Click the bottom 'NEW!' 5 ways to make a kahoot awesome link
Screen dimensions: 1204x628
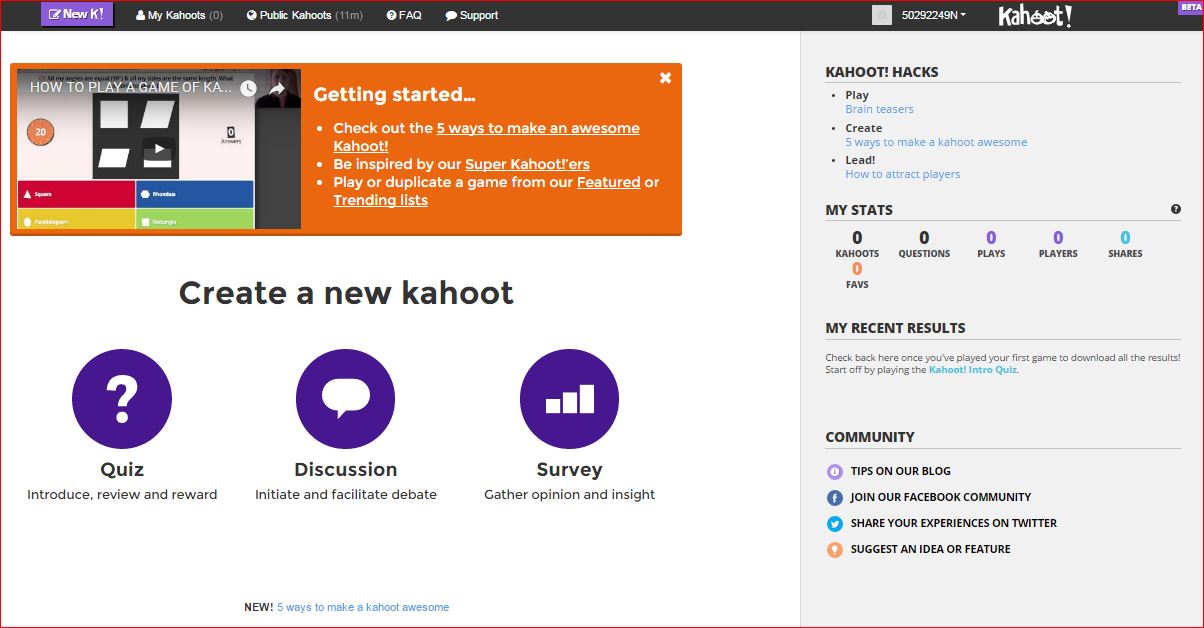point(363,607)
